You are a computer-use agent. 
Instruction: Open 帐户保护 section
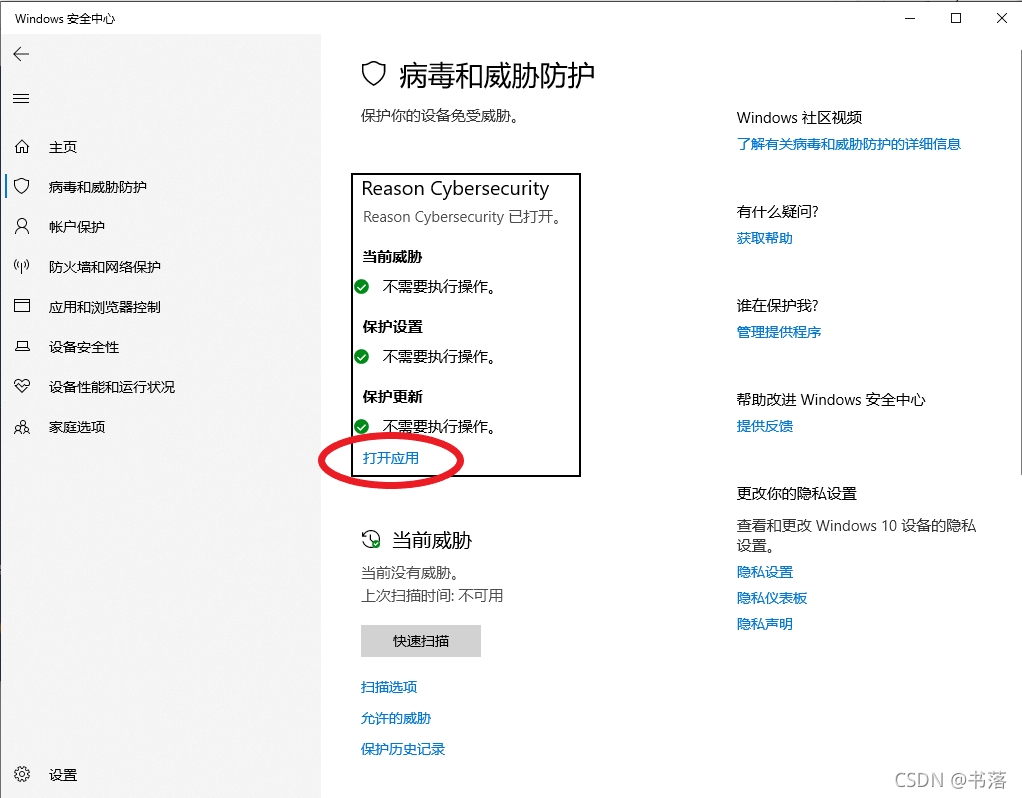[x=76, y=227]
